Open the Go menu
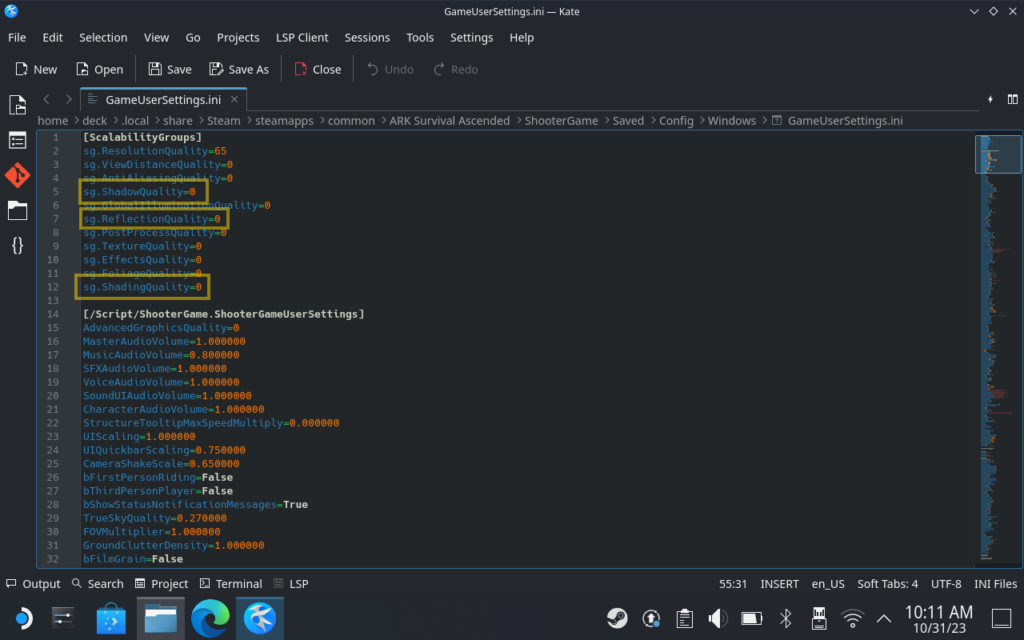This screenshot has height=640, width=1024. [193, 37]
